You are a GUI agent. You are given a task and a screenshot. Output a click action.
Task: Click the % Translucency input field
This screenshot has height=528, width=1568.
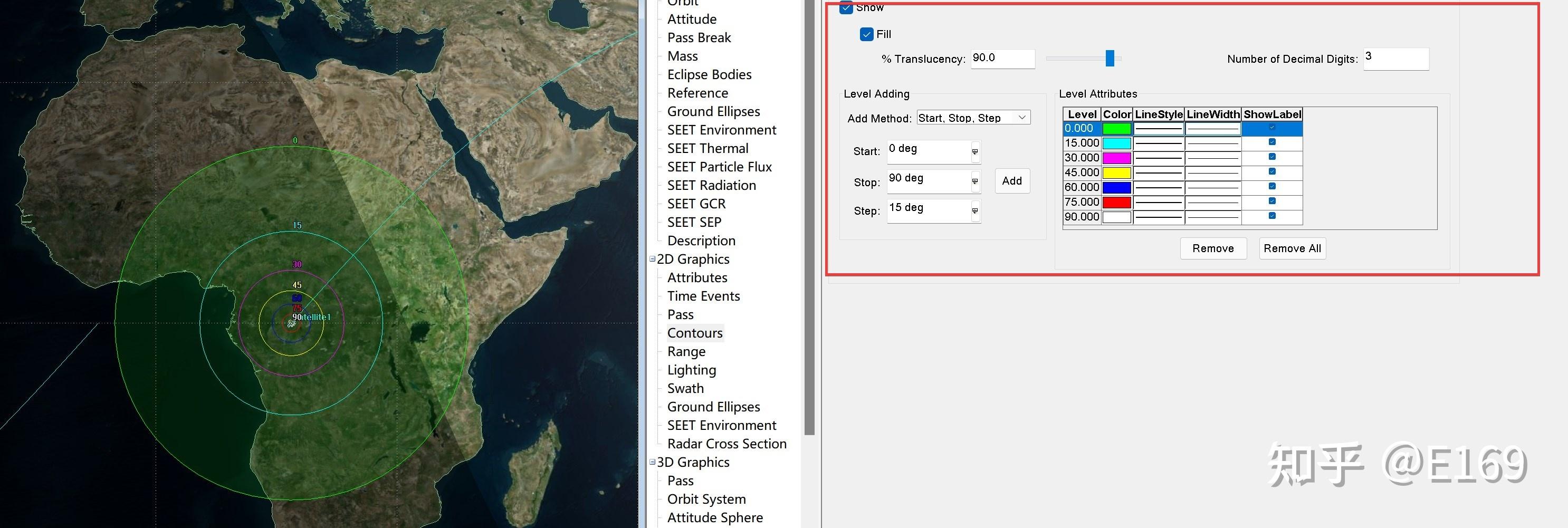pyautogui.click(x=1002, y=59)
